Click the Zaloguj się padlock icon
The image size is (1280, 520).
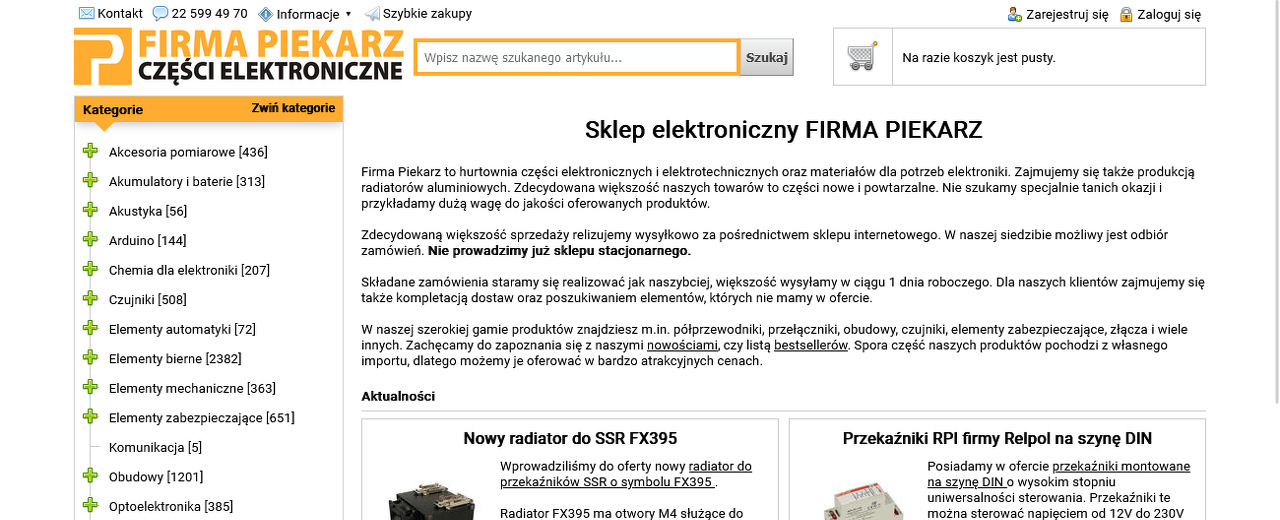(x=1126, y=15)
